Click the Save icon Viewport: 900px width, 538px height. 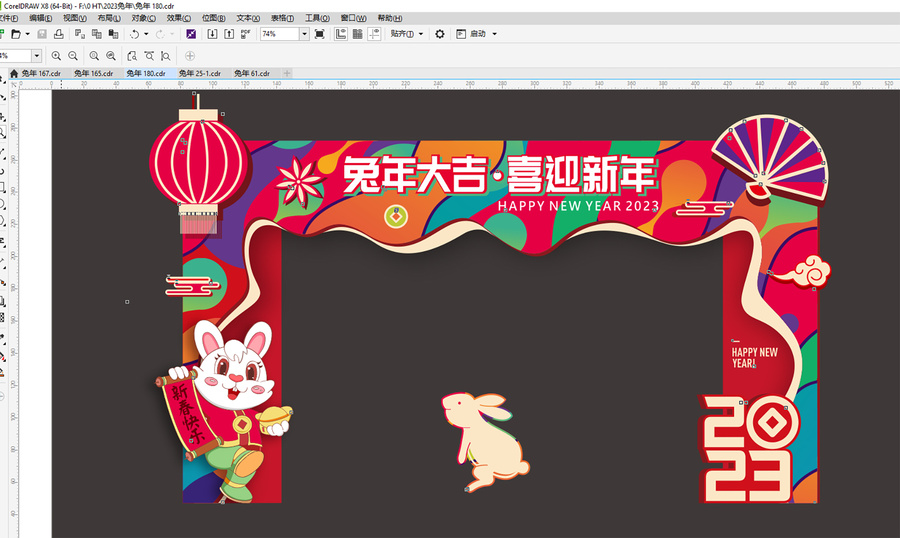click(x=42, y=34)
